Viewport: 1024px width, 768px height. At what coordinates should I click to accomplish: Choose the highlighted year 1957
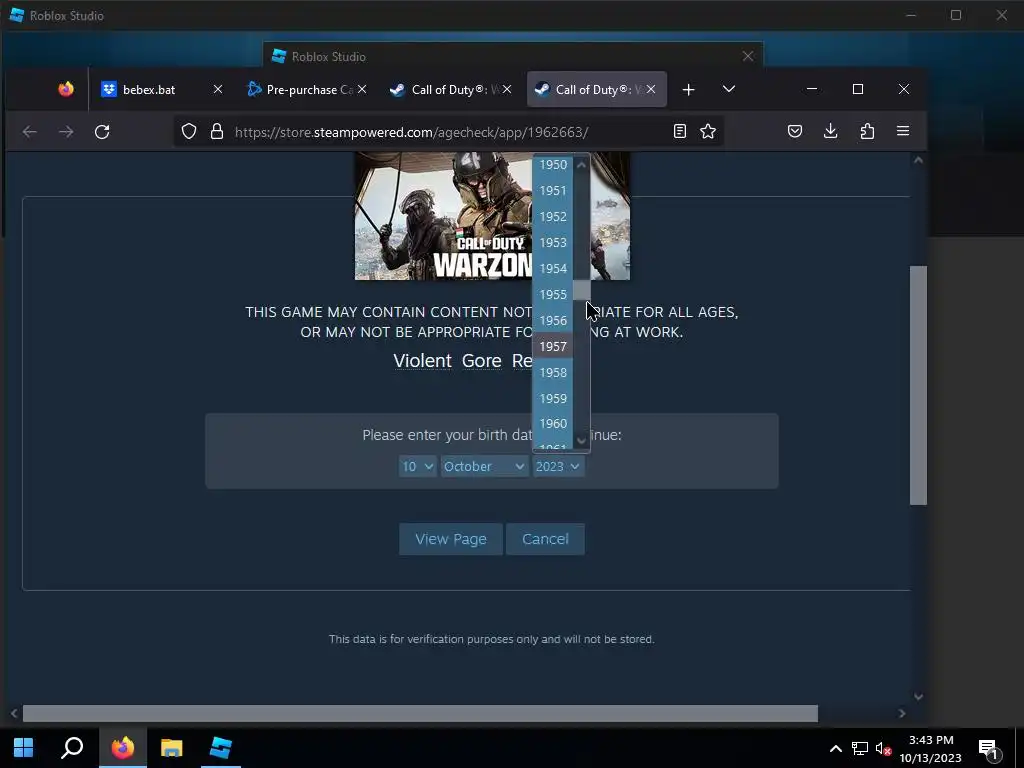553,346
